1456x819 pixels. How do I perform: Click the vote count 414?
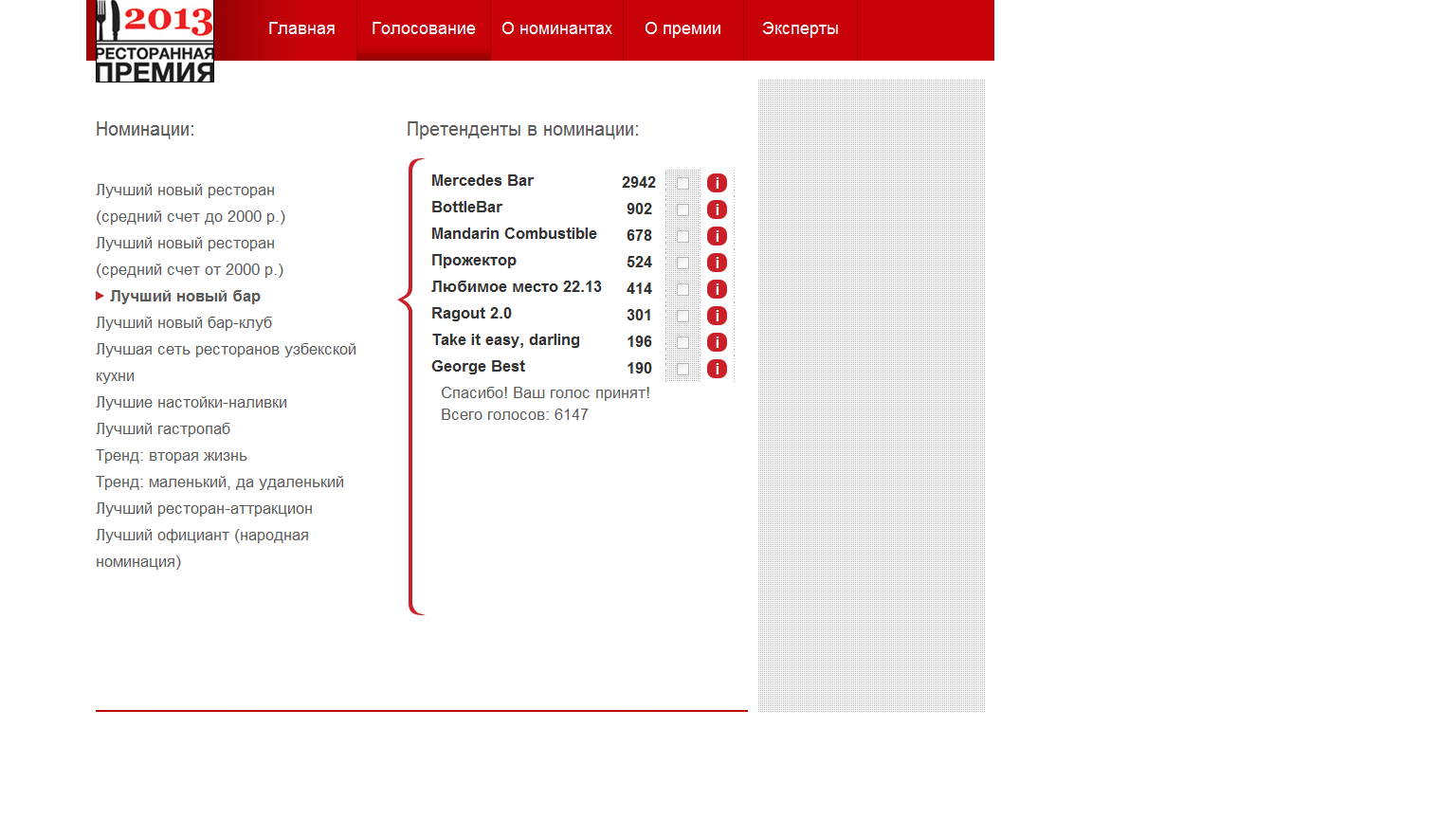tap(639, 288)
